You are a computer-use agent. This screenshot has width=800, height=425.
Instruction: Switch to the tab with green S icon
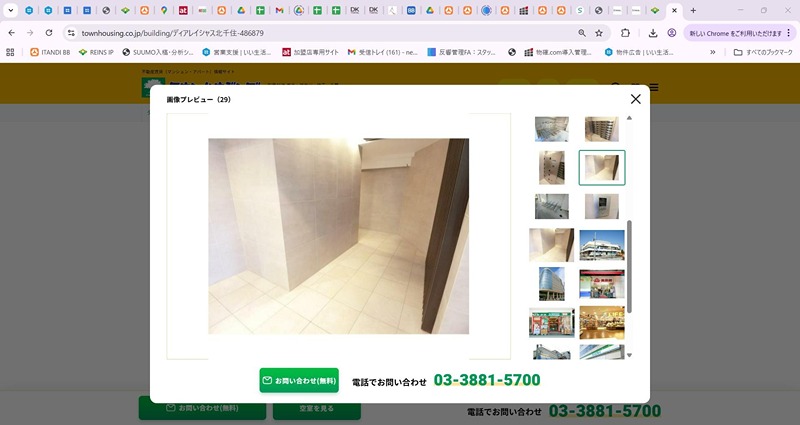coord(580,10)
